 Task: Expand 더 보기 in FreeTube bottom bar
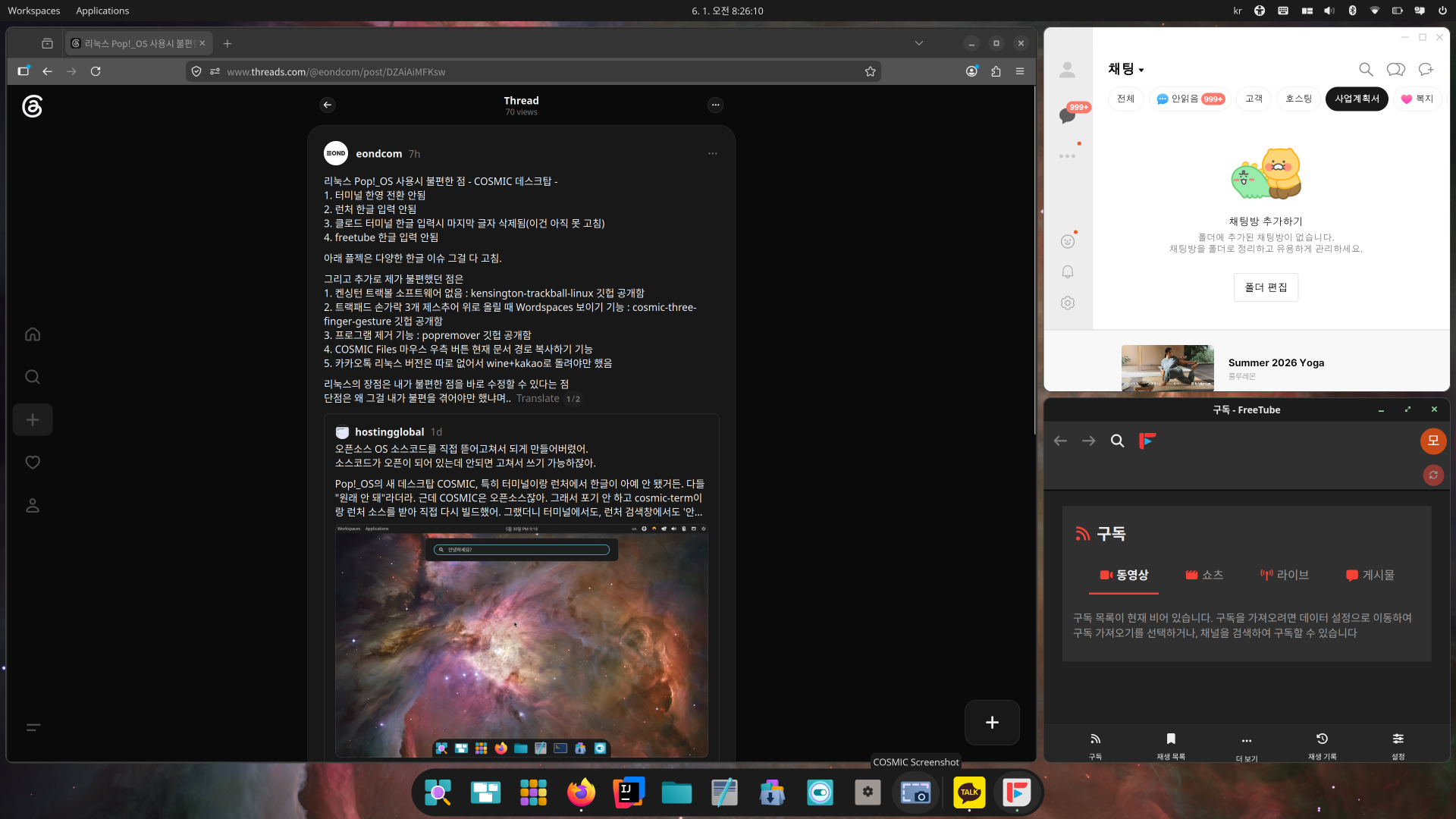pyautogui.click(x=1246, y=747)
